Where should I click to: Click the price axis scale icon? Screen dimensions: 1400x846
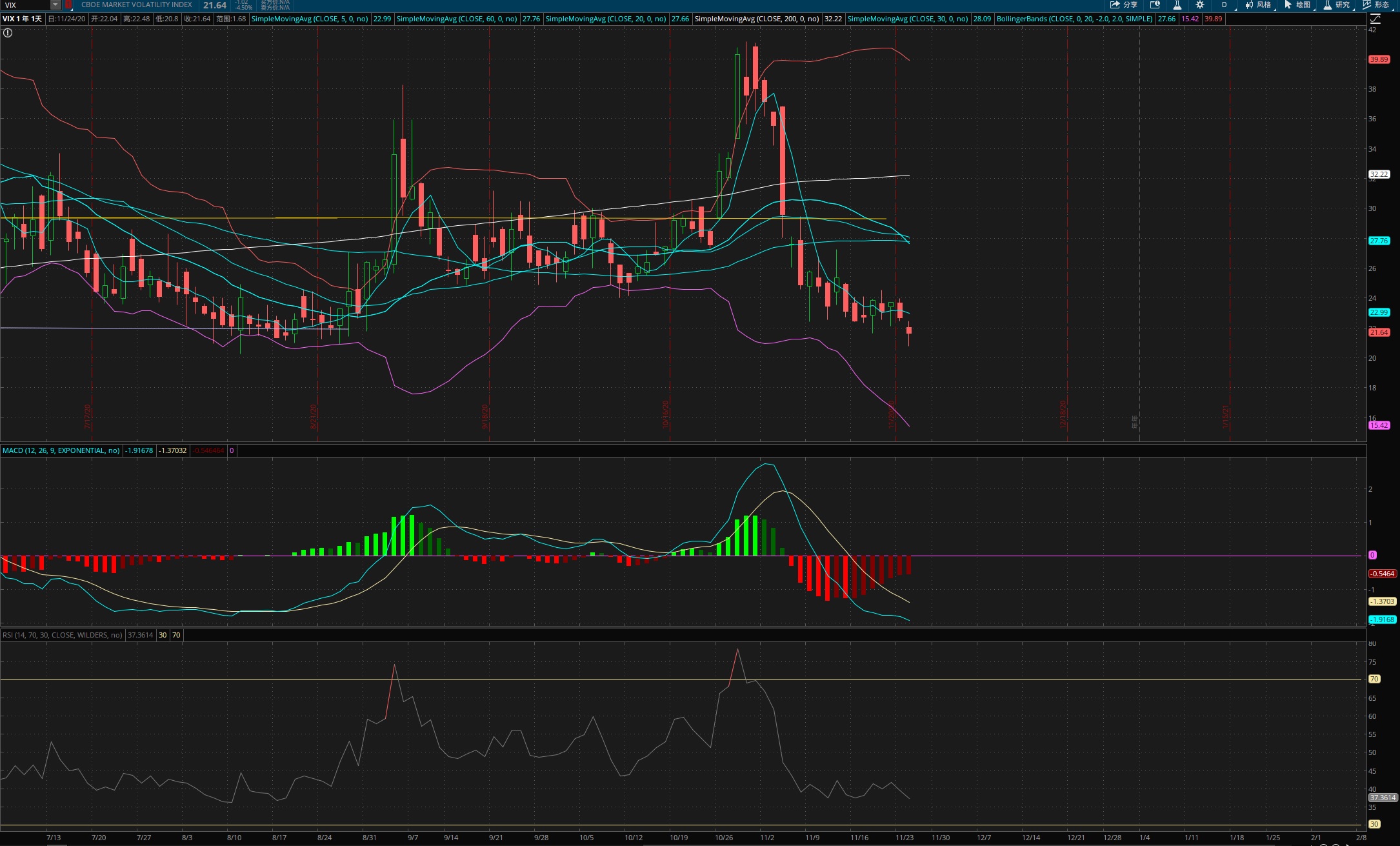(1375, 19)
